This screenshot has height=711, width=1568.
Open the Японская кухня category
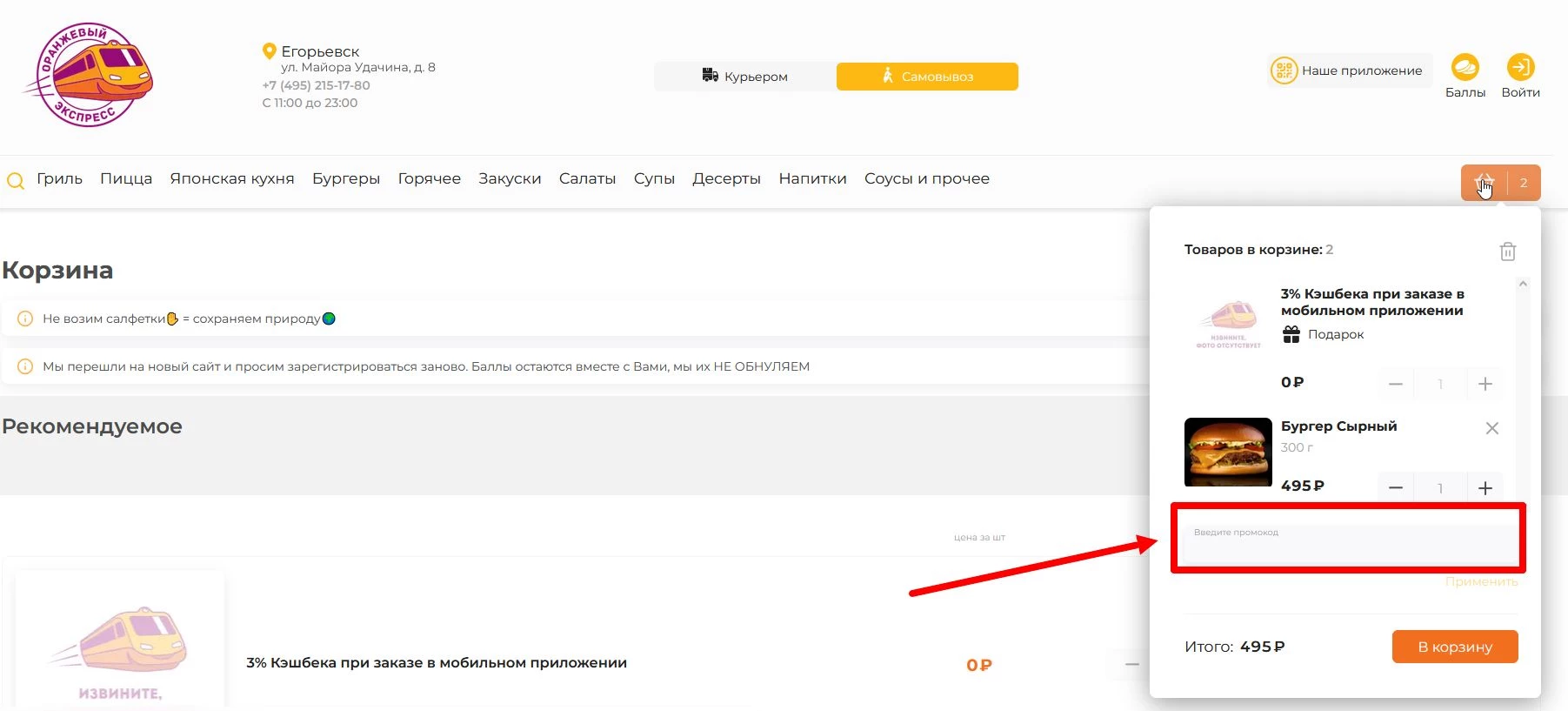232,178
